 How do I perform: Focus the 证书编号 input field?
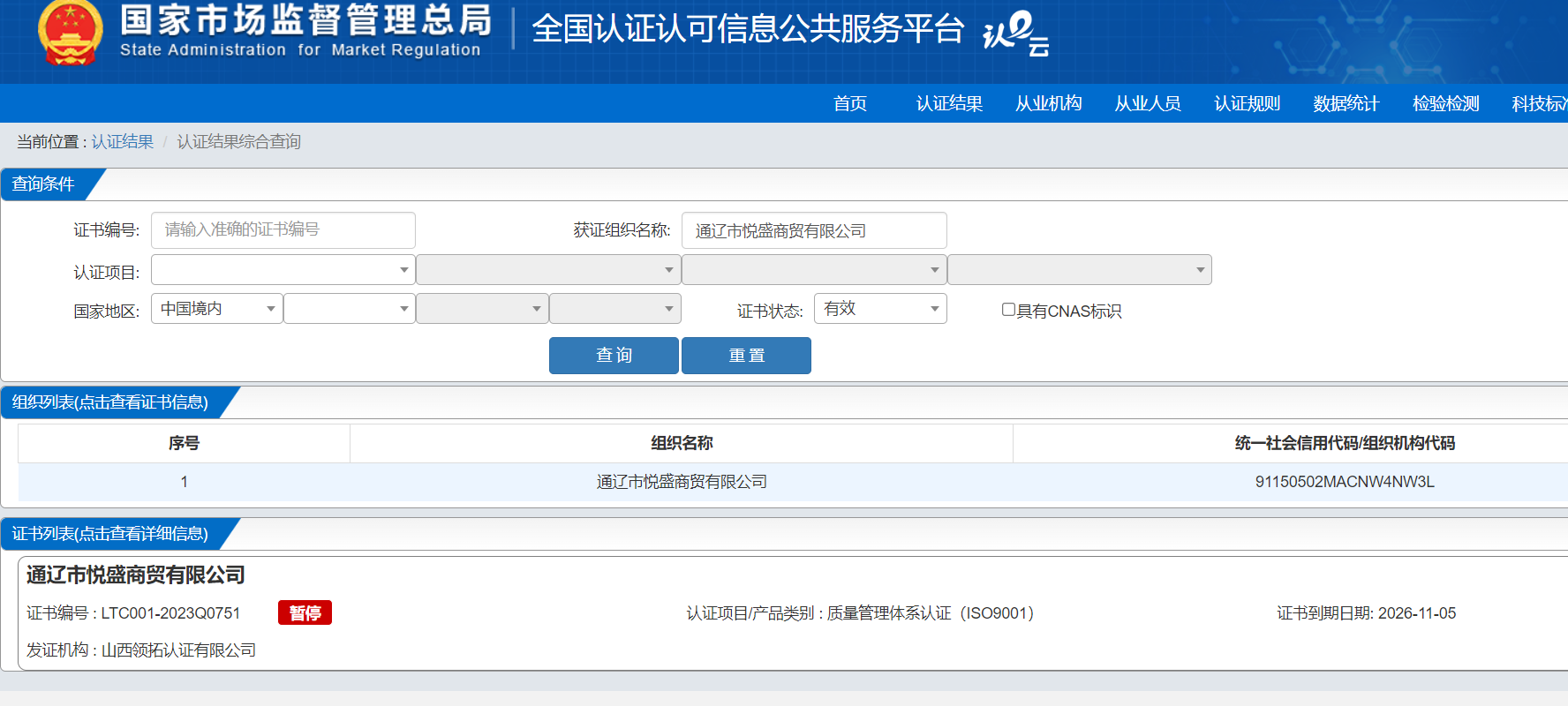283,230
